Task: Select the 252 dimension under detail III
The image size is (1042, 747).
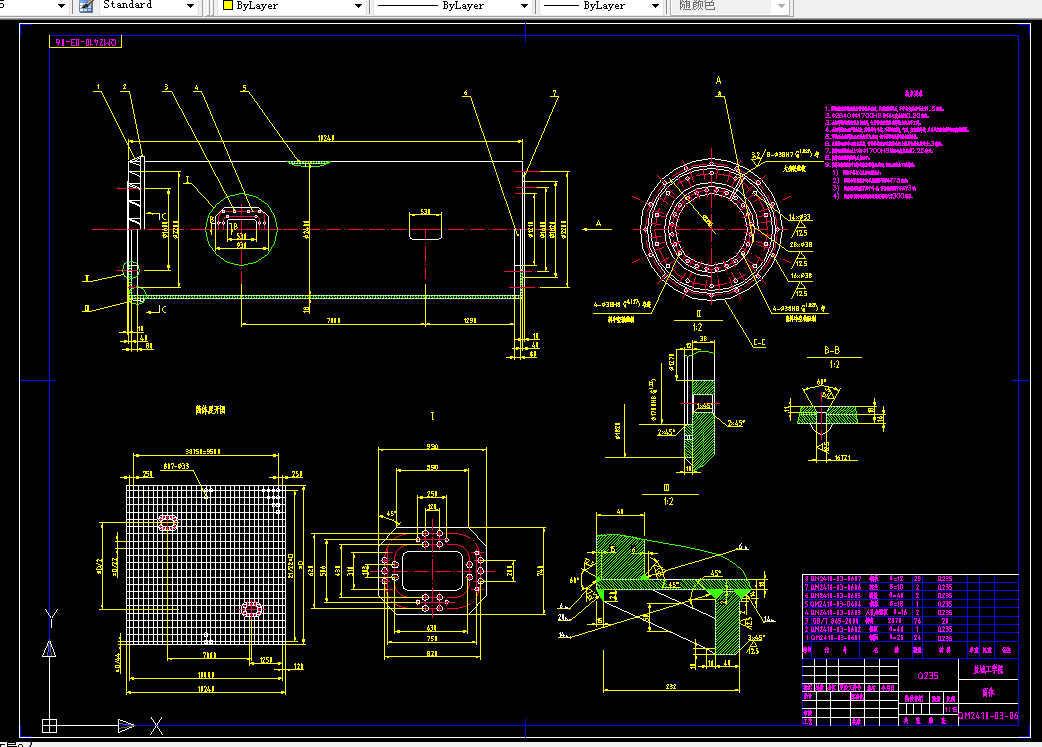Action: [x=671, y=686]
